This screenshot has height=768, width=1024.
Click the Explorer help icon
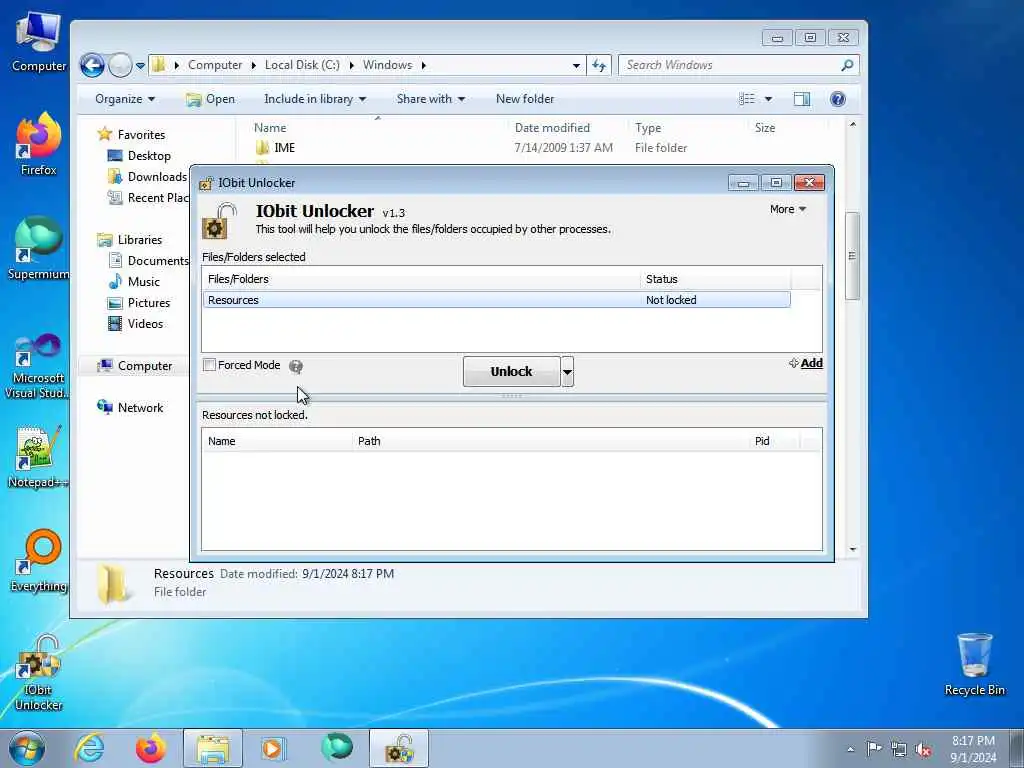point(838,99)
